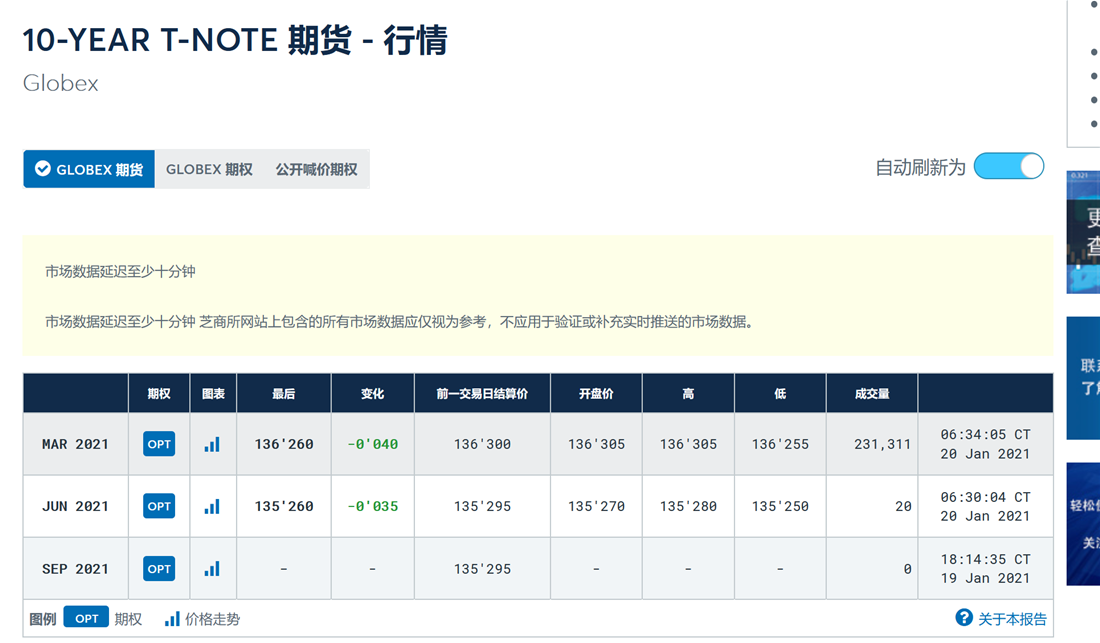Open chart icon for JUN 2021 row

(x=212, y=507)
